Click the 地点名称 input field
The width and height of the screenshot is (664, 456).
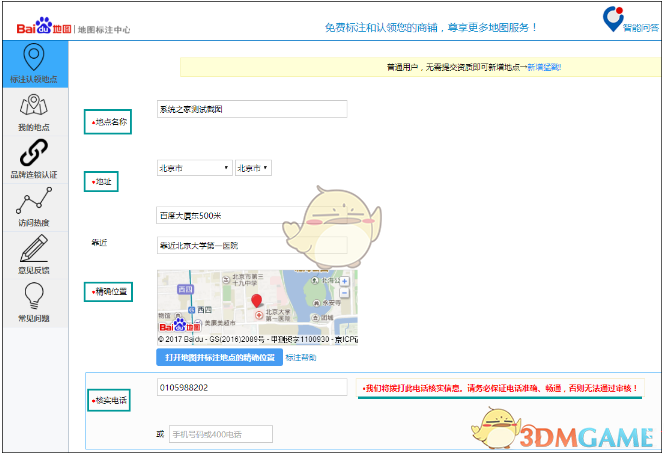click(x=252, y=109)
